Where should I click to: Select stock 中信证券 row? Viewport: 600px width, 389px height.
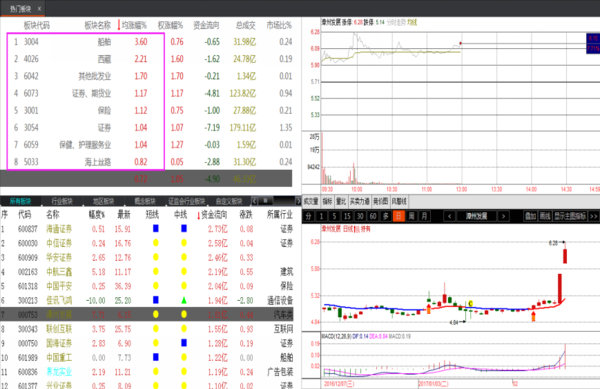tap(147, 243)
